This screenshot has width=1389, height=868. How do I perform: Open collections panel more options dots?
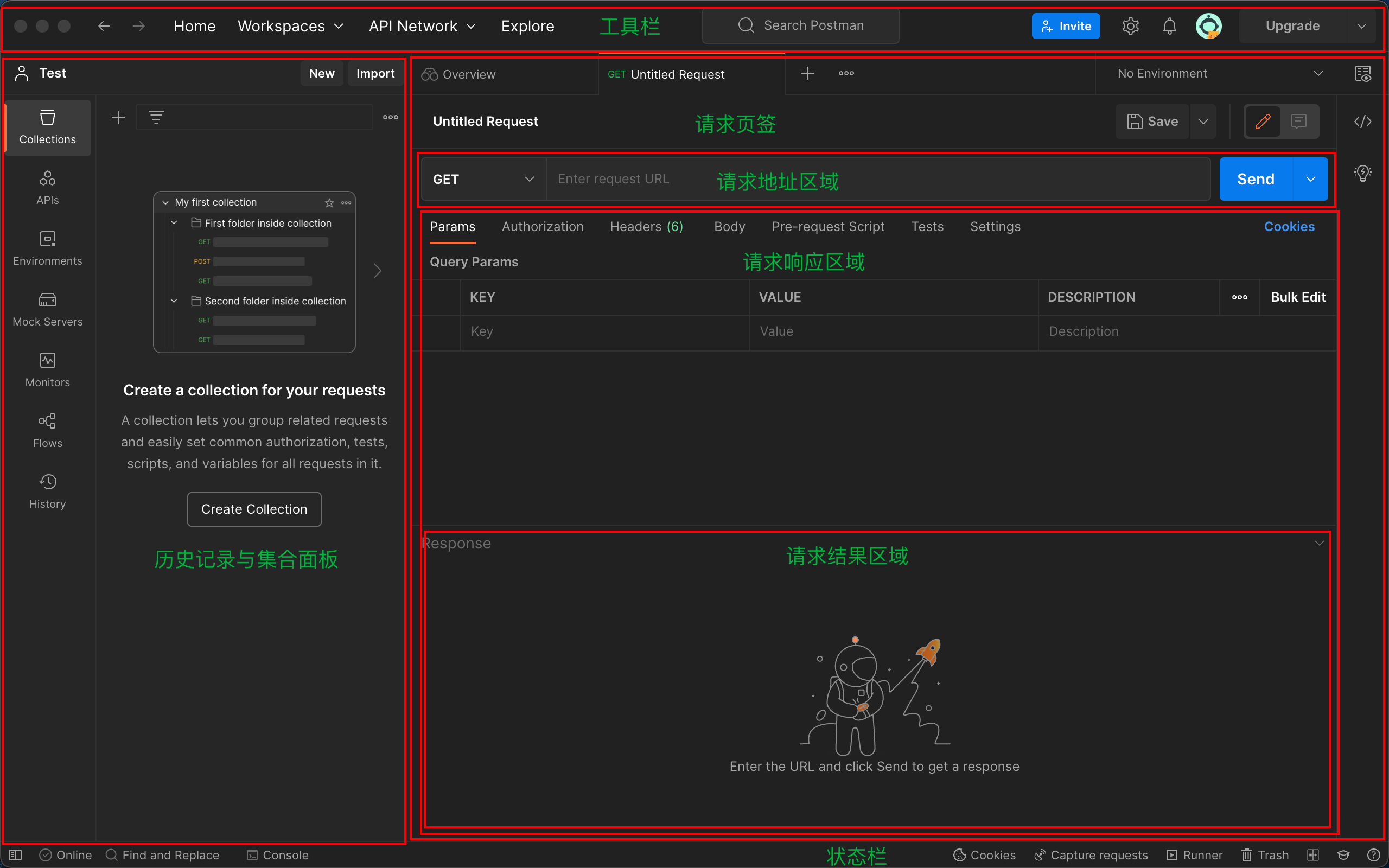pos(390,117)
